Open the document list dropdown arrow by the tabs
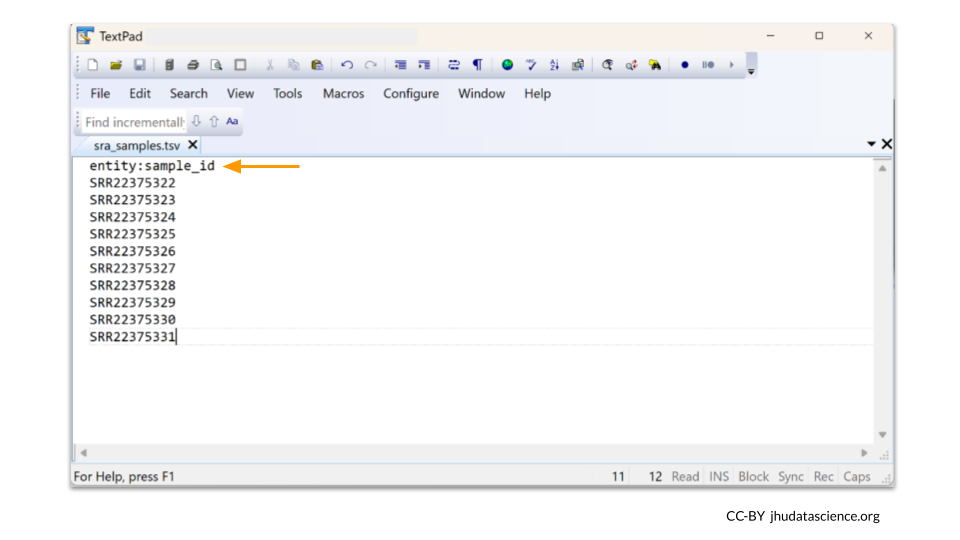Screen dimensions: 960x540 (x=871, y=145)
